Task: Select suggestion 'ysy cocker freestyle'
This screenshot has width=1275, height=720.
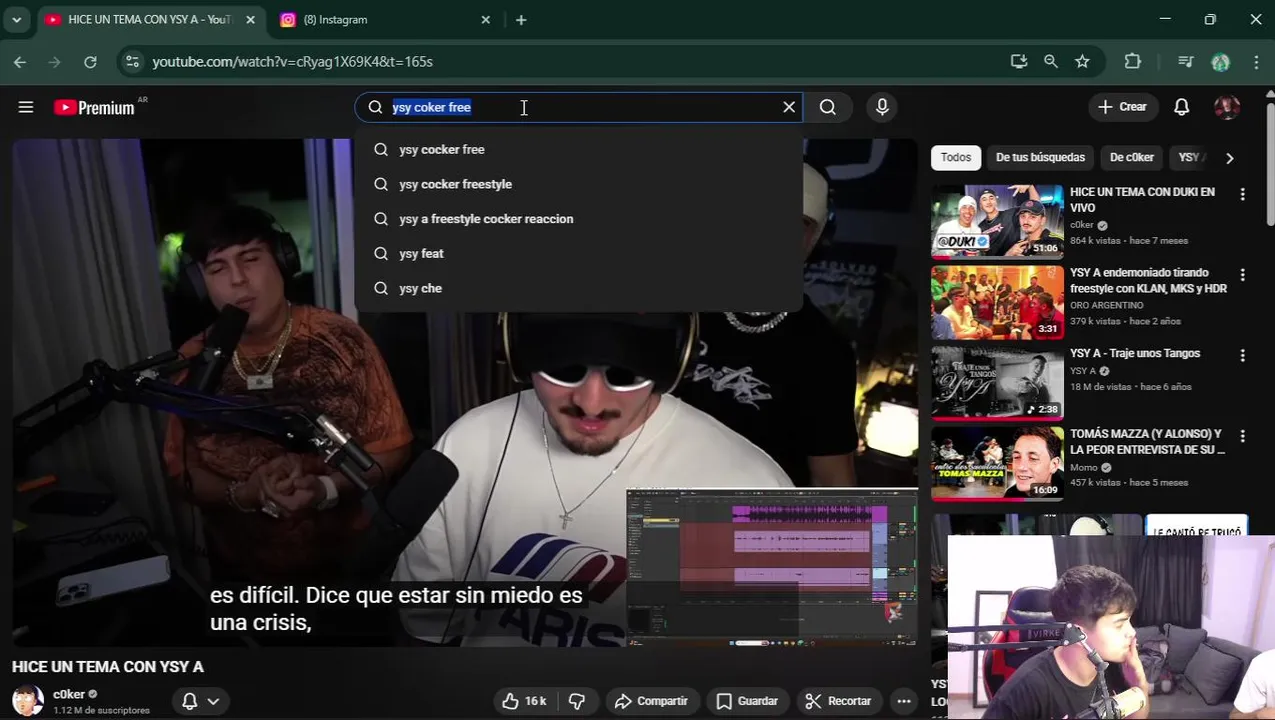Action: 578,184
